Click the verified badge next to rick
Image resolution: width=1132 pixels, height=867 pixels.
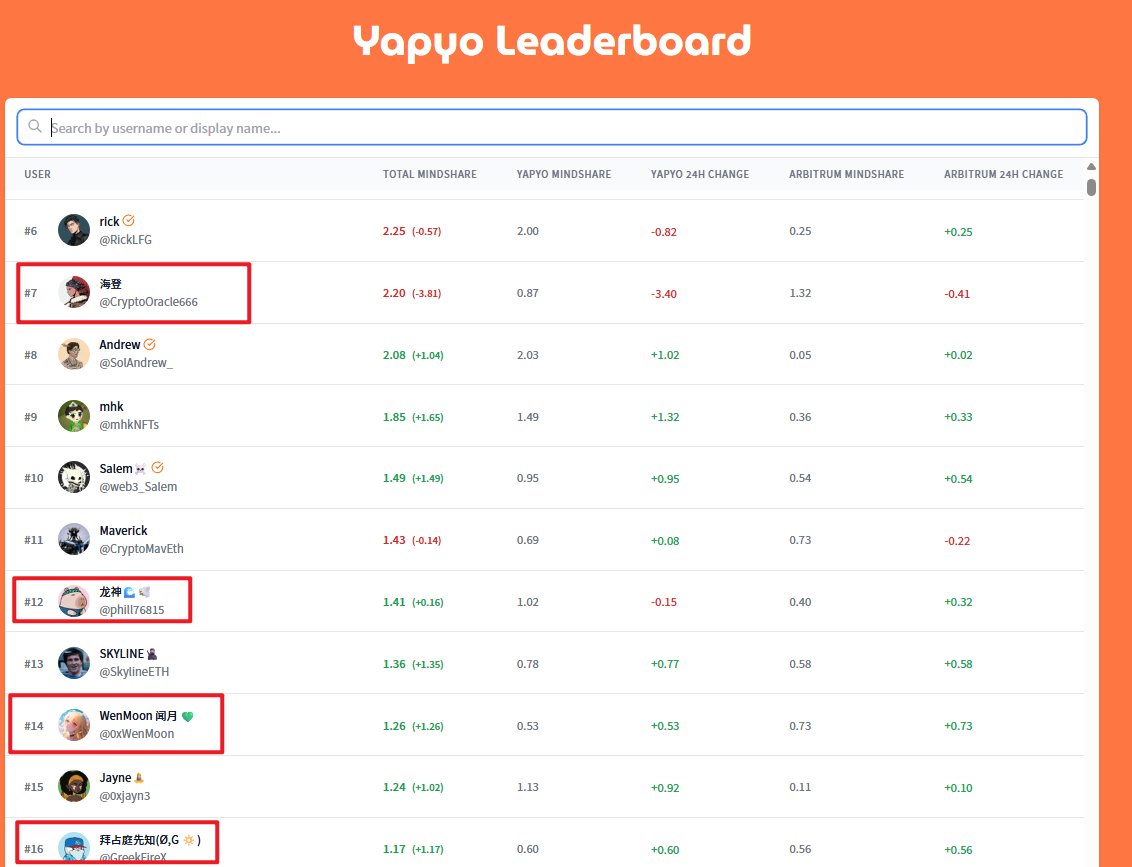[x=129, y=221]
